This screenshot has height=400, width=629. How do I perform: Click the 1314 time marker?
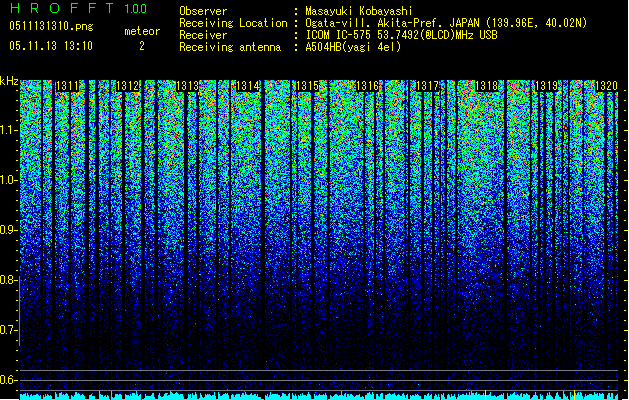(248, 86)
